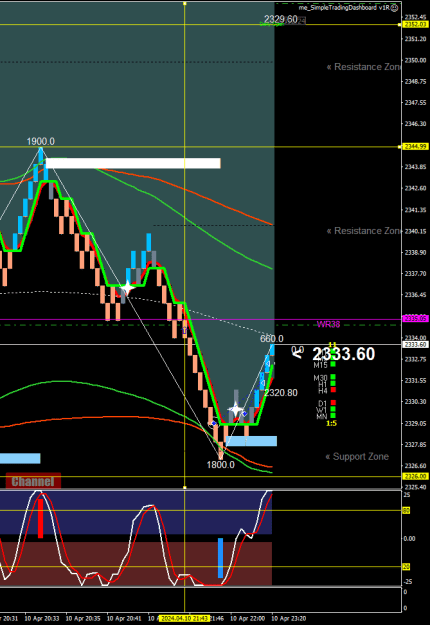The image size is (430, 625).
Task: Click the yellow 2326.00 price level tag
Action: pos(415,476)
